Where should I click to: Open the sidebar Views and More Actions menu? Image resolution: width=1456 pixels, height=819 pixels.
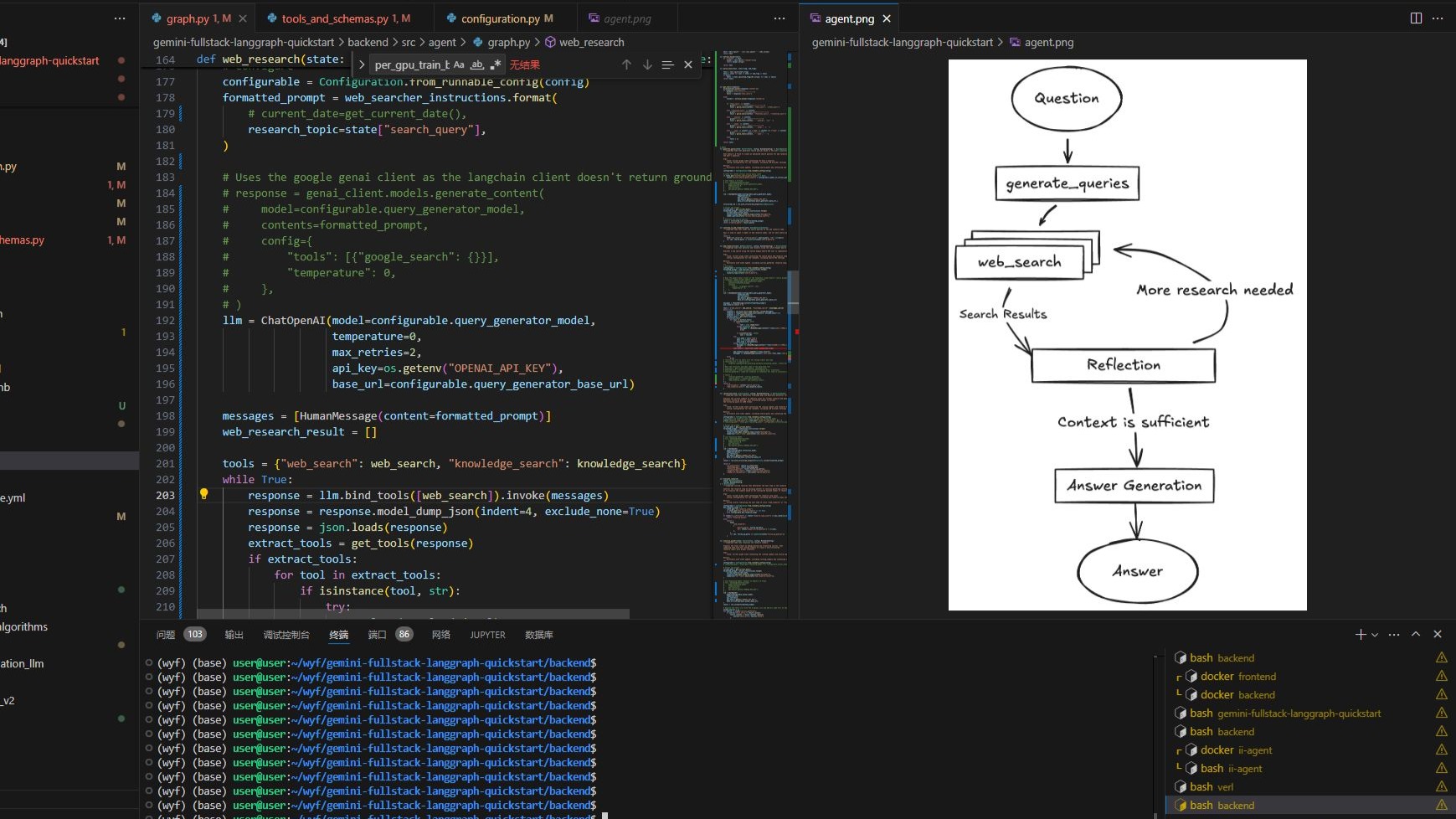[x=120, y=18]
